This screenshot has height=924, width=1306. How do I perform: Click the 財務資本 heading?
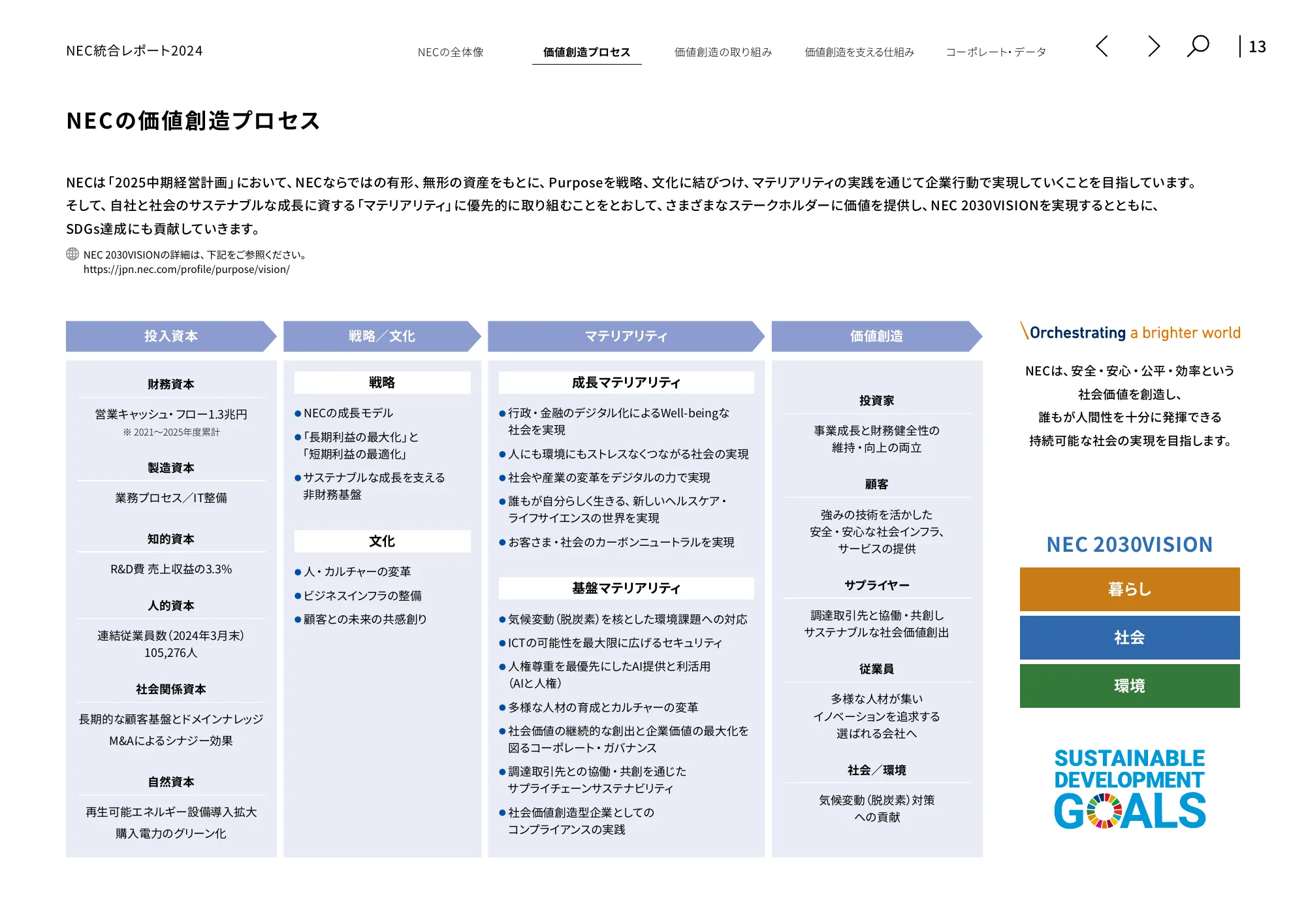(x=171, y=384)
